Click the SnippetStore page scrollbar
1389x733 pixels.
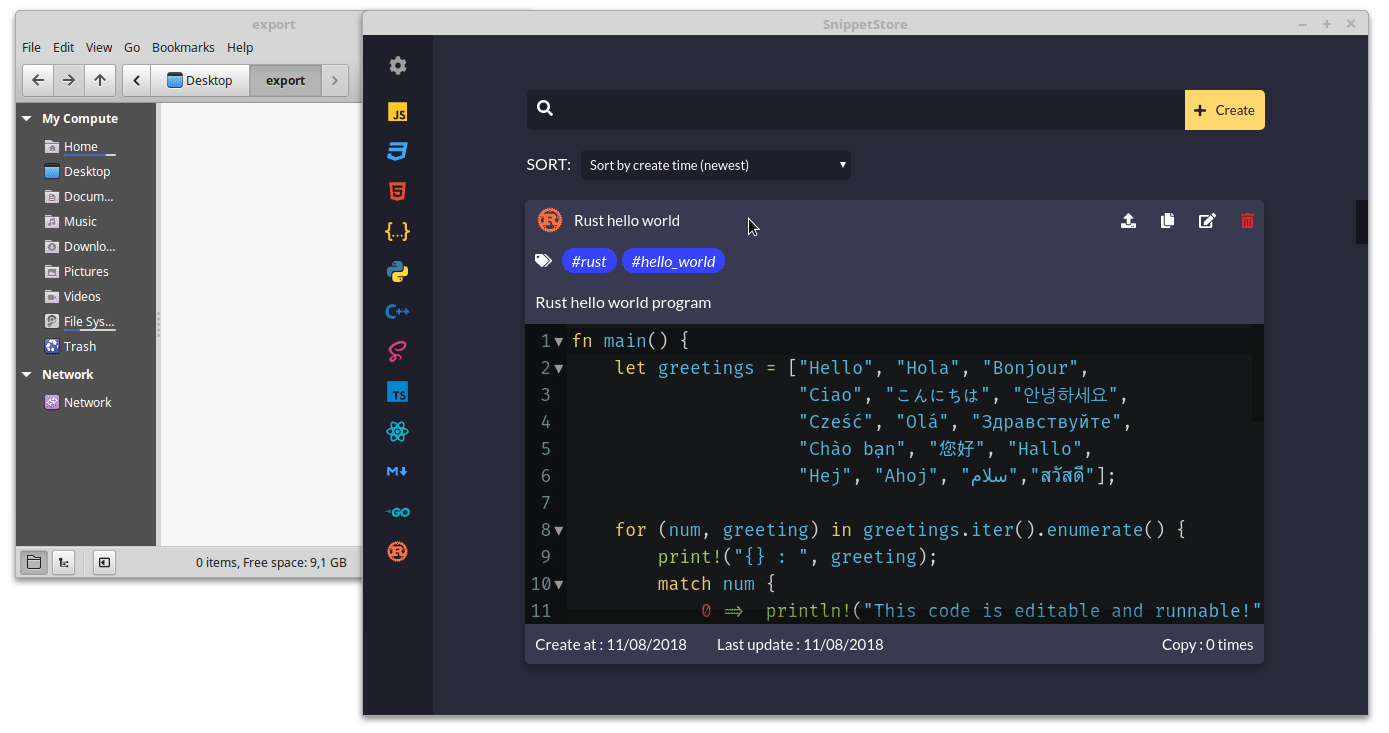(1361, 222)
